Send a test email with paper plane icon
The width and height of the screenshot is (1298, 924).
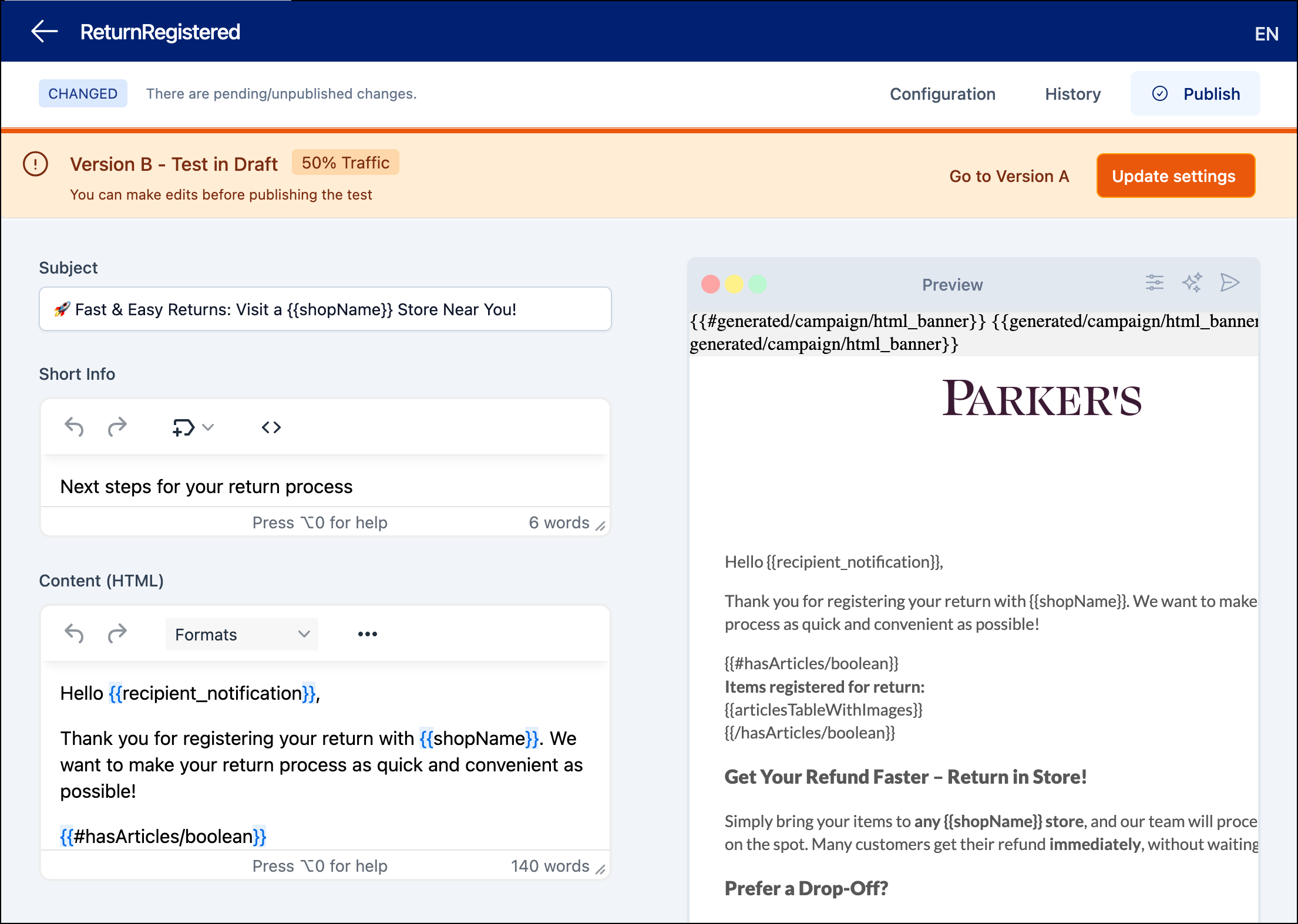point(1230,282)
